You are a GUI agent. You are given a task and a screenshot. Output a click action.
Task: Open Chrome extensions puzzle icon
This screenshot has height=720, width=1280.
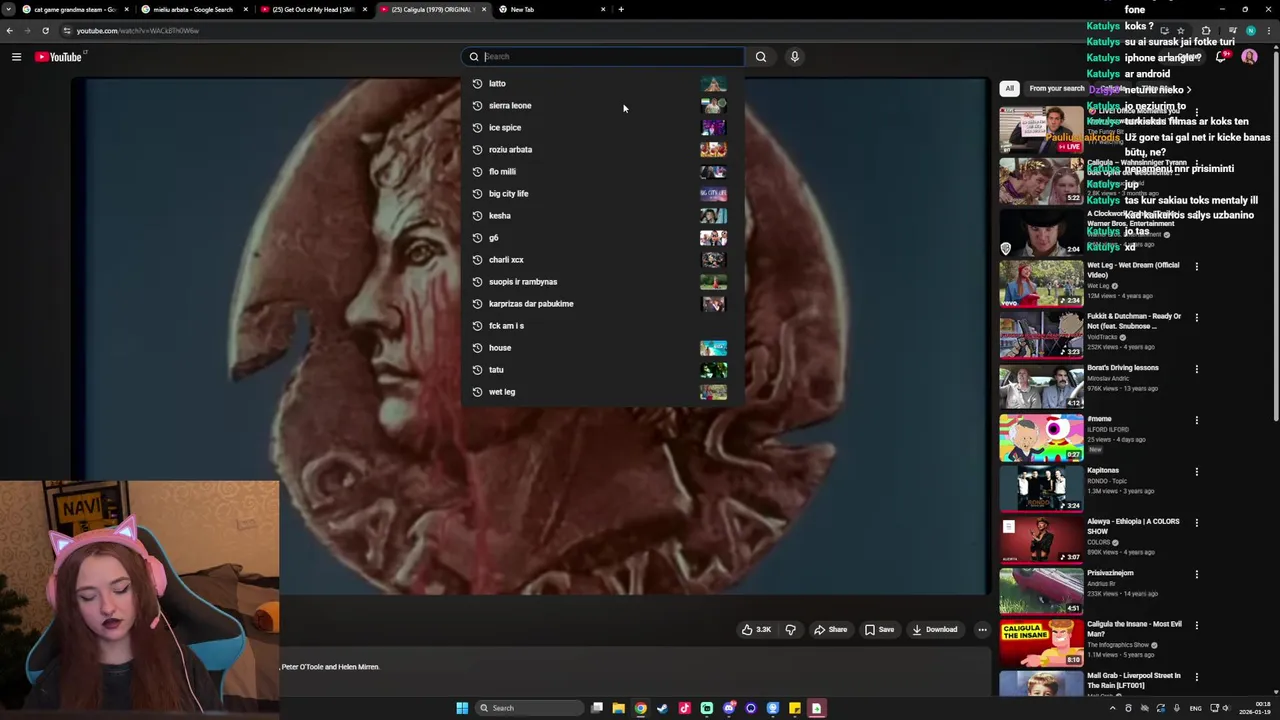1206,31
